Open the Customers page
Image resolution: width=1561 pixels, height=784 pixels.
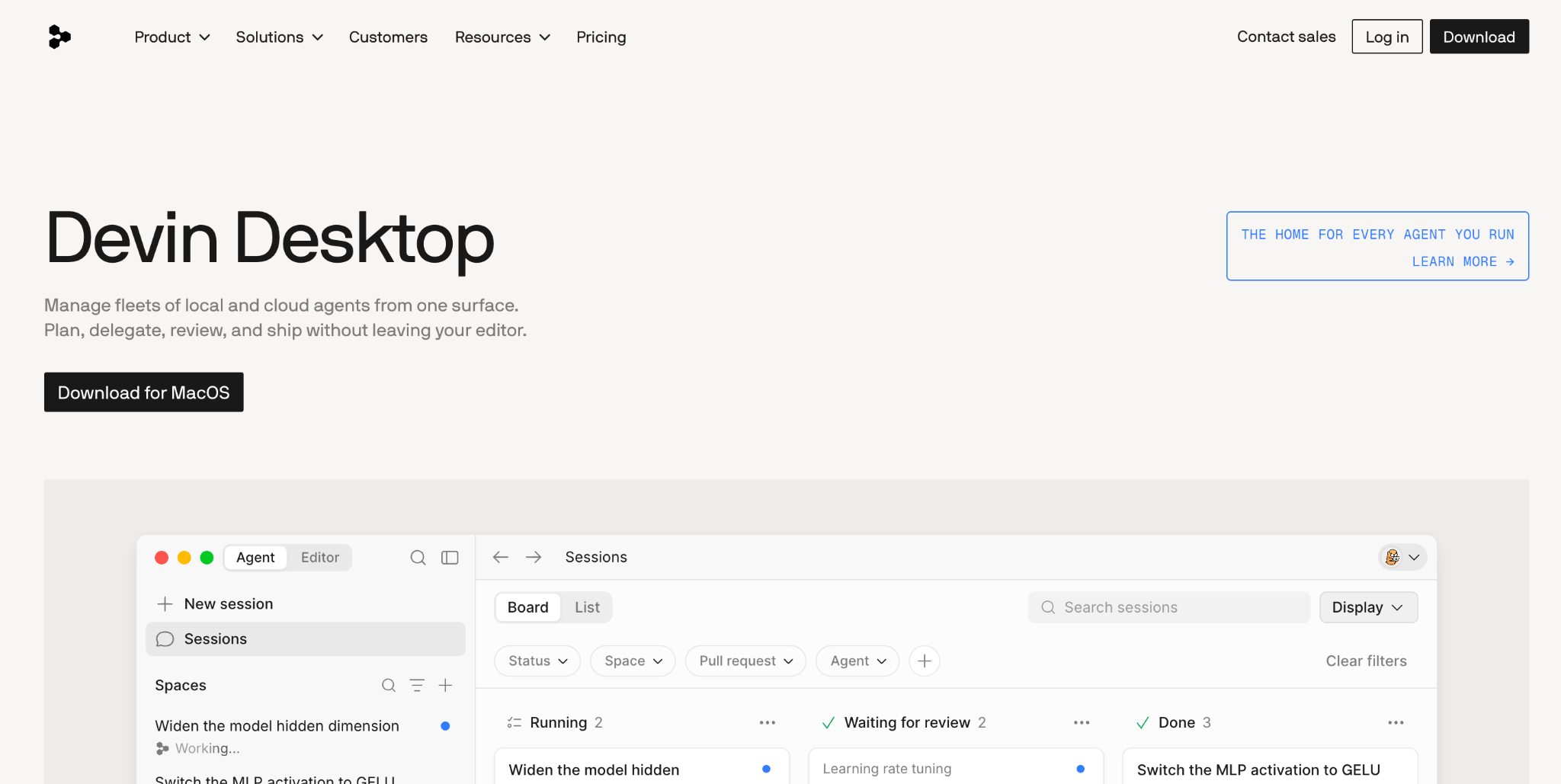(x=388, y=37)
